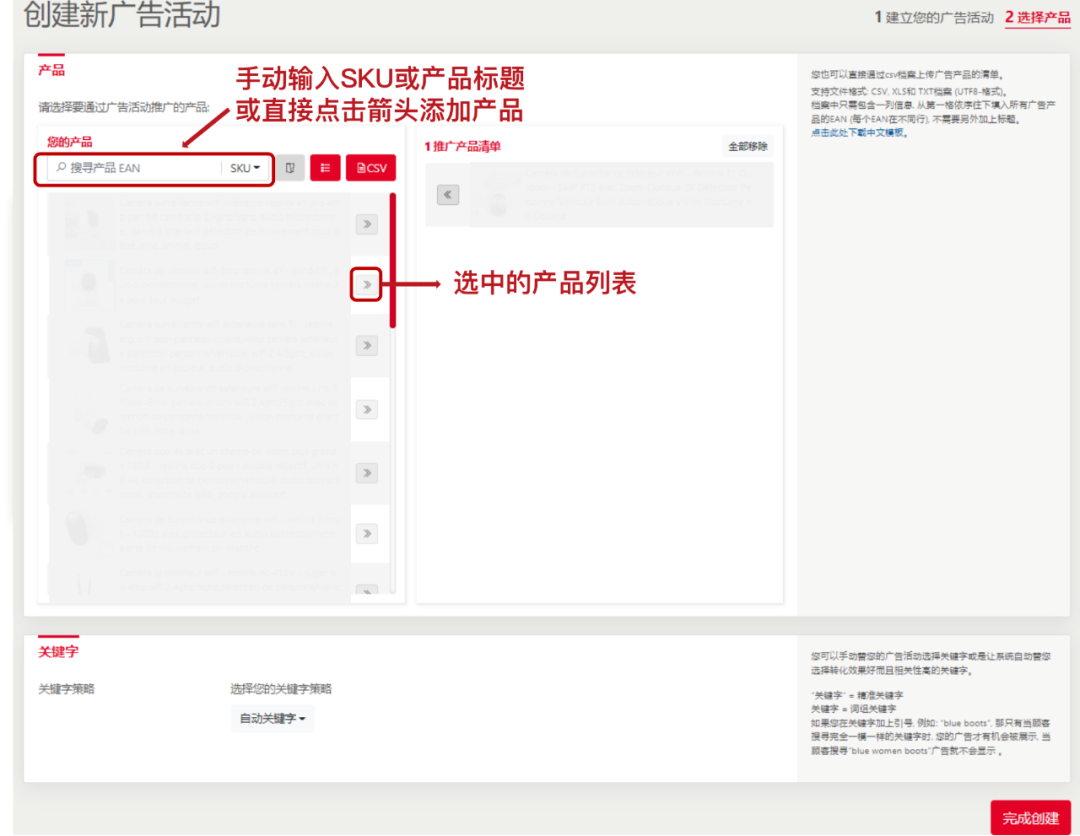The width and height of the screenshot is (1080, 836).
Task: Open the SKU search type dropdown
Action: [x=243, y=168]
